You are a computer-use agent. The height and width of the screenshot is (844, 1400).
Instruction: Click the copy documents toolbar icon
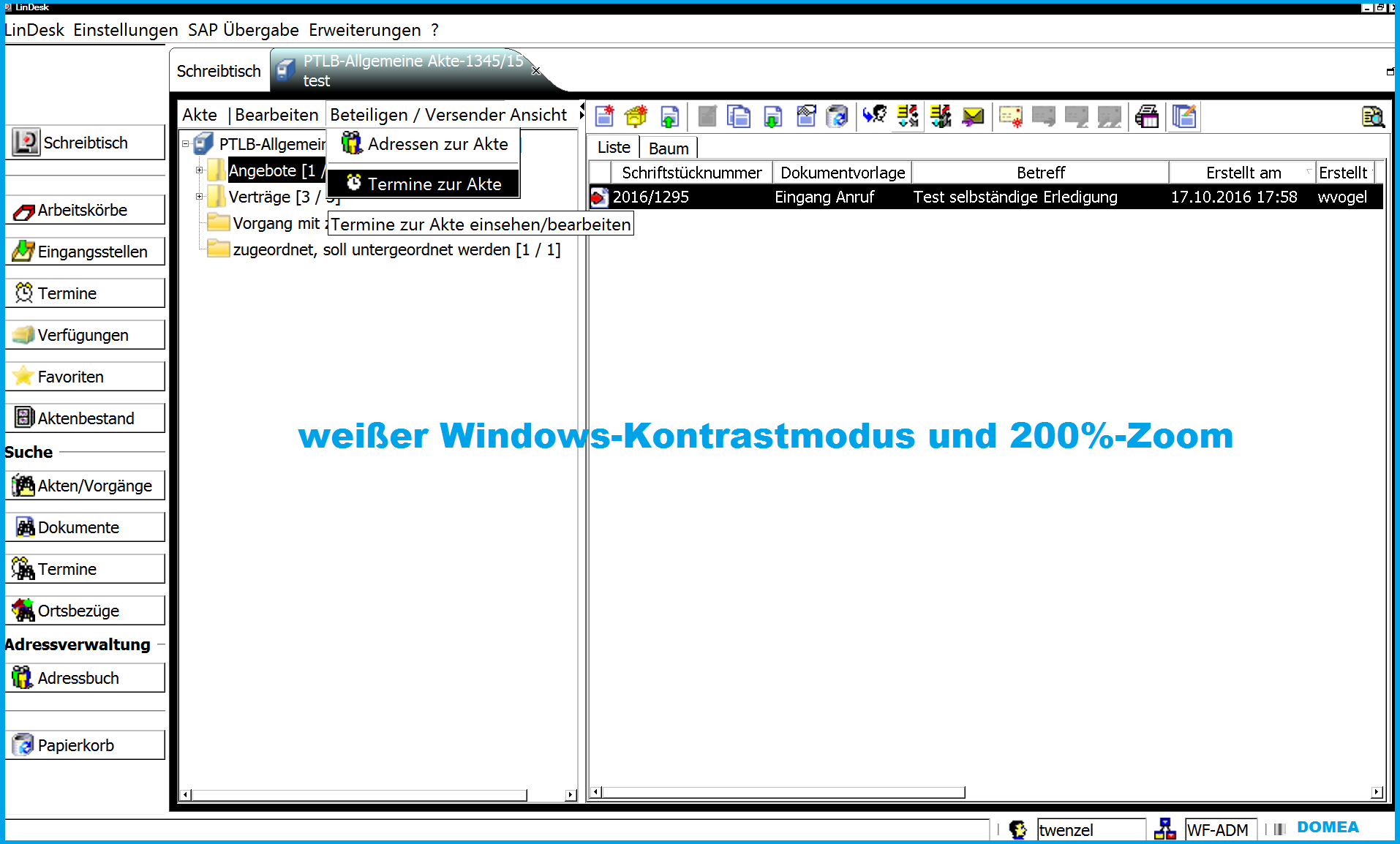coord(739,116)
